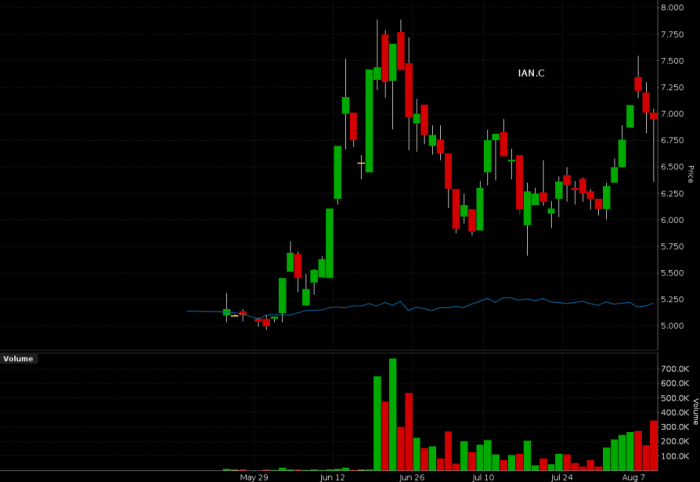Click the 5.250 price axis label

pyautogui.click(x=672, y=299)
